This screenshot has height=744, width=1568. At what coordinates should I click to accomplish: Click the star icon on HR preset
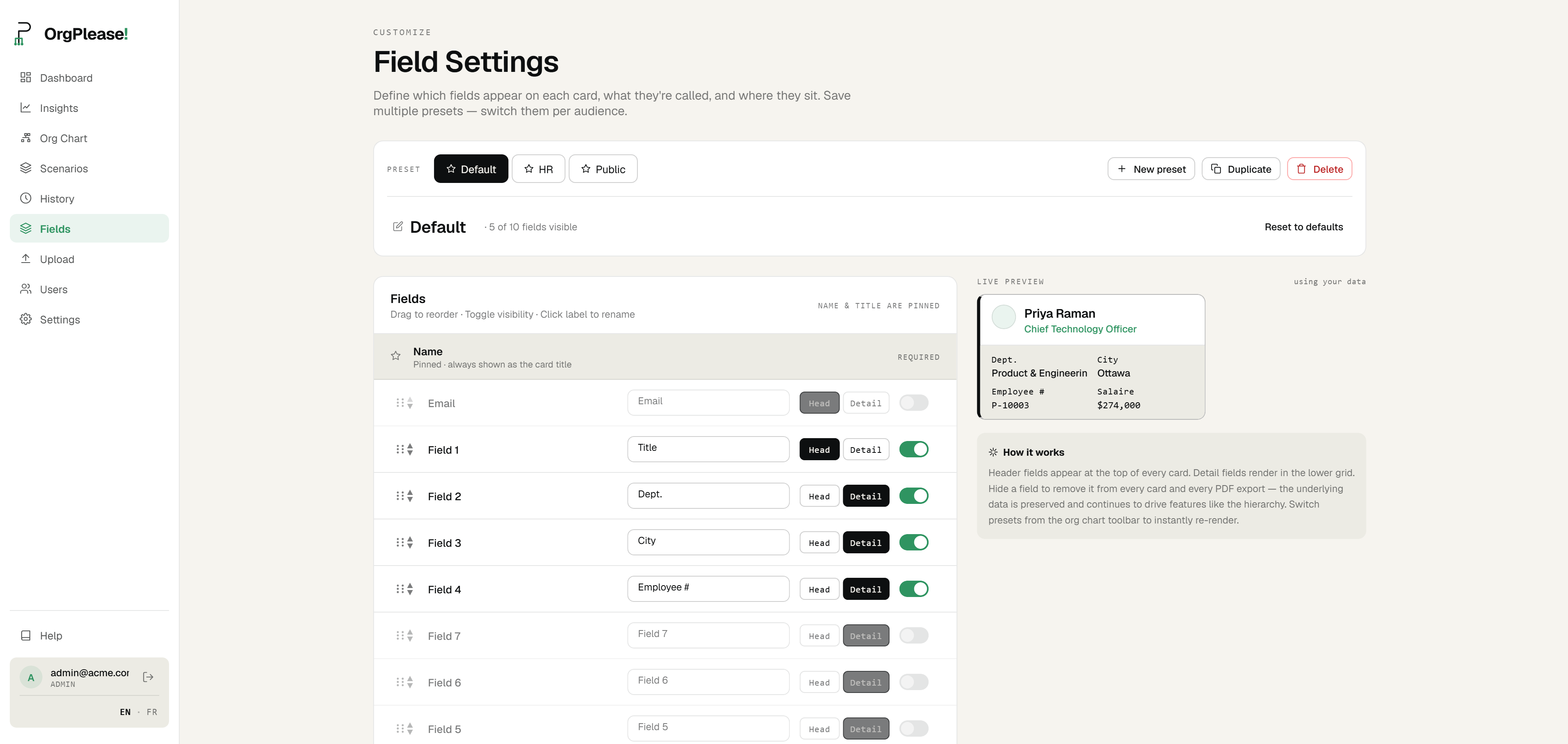tap(528, 169)
